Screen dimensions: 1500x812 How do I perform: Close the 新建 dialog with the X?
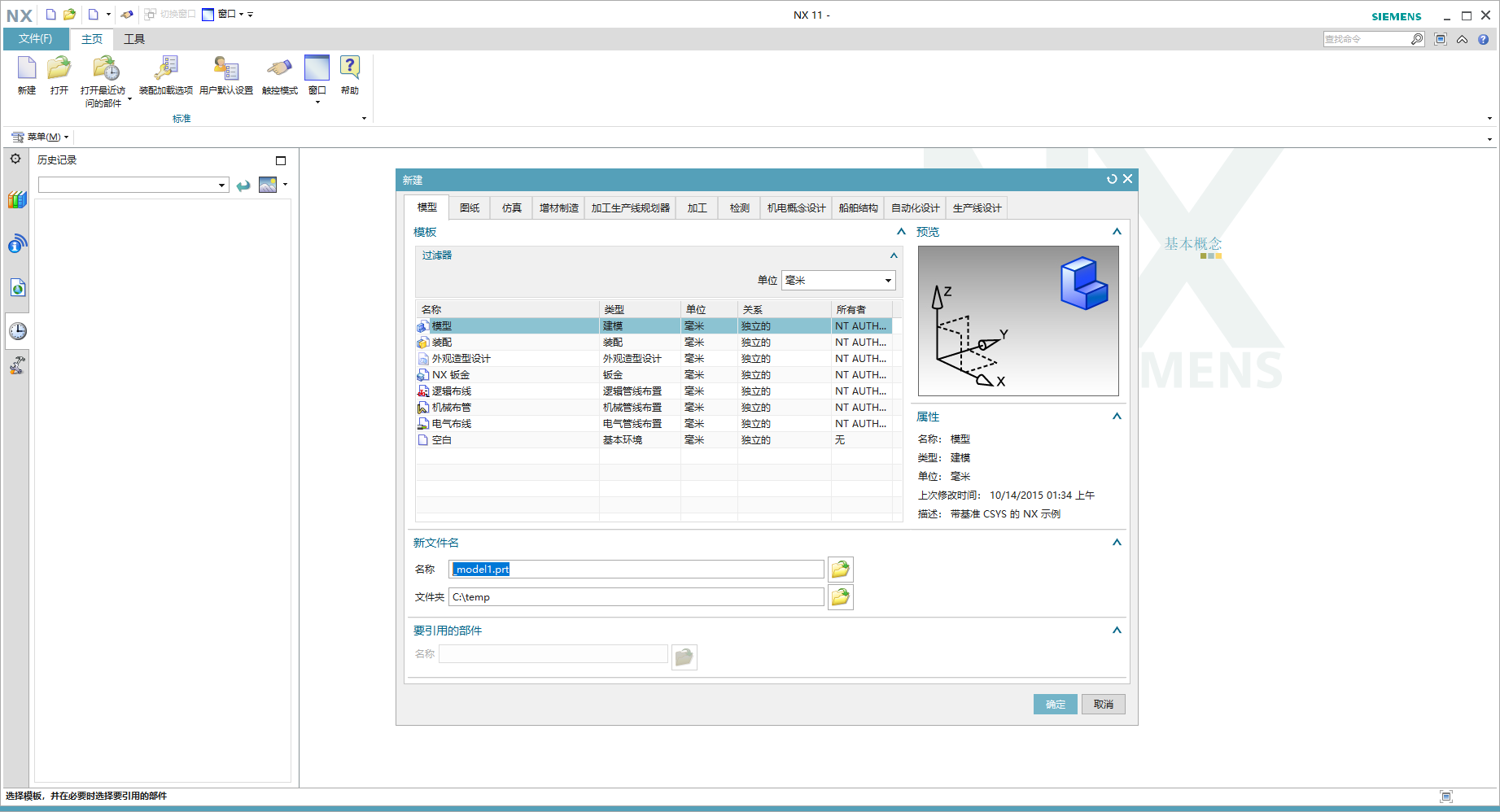(1127, 179)
